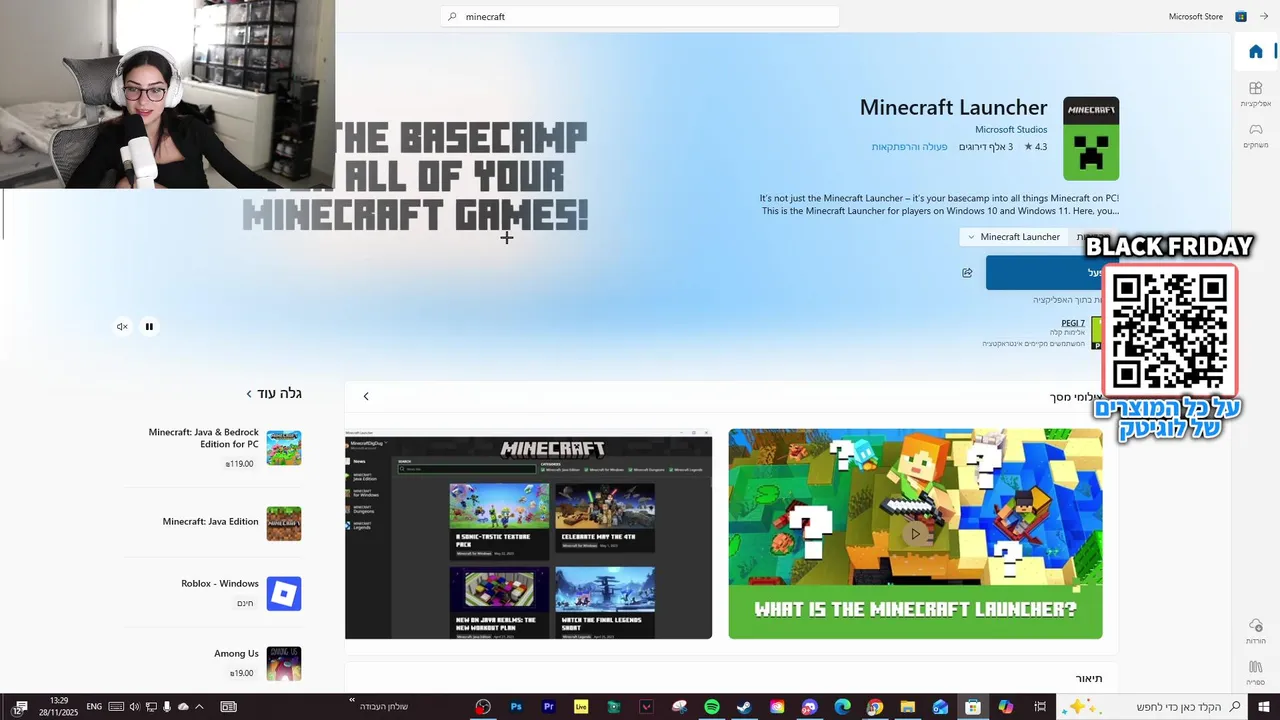Unmute the trailer video

coord(122,326)
